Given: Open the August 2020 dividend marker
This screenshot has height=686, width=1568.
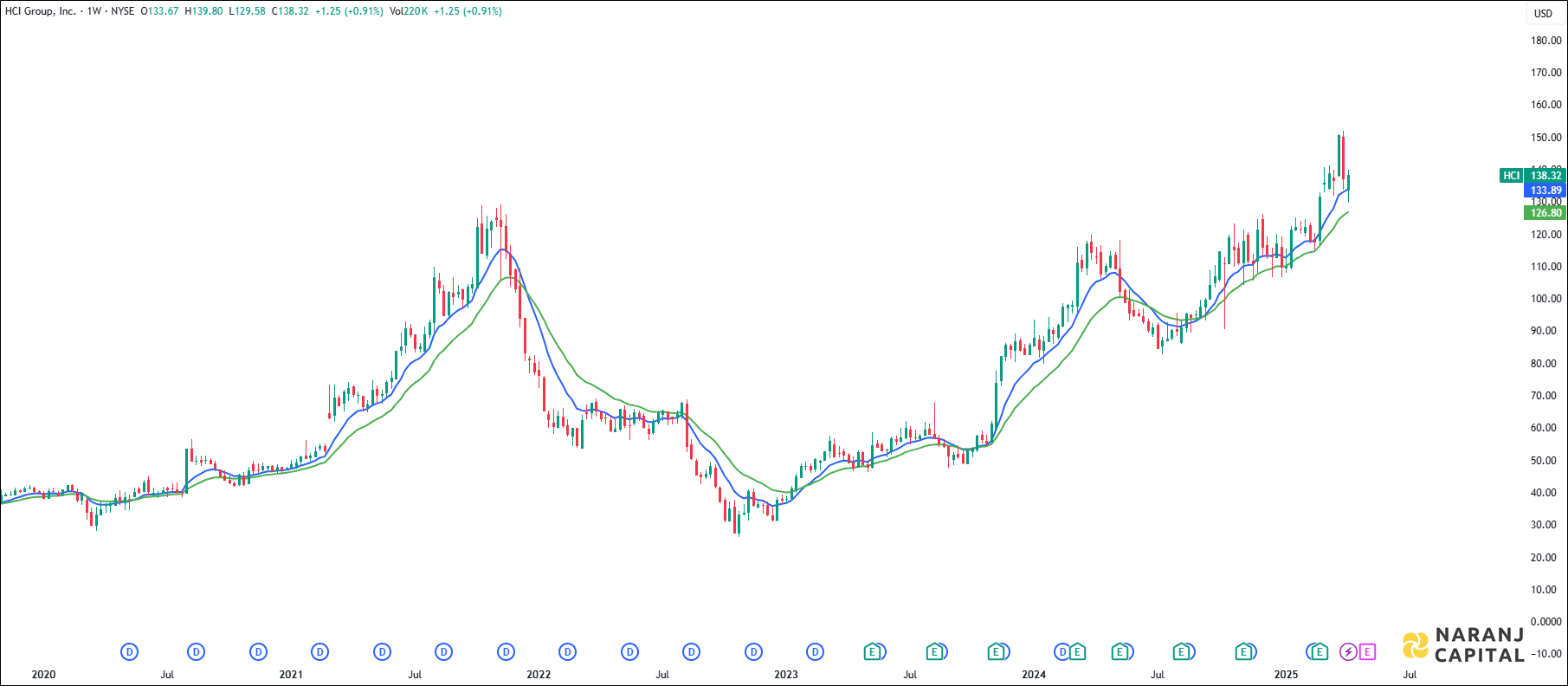Looking at the screenshot, I should pos(197,651).
